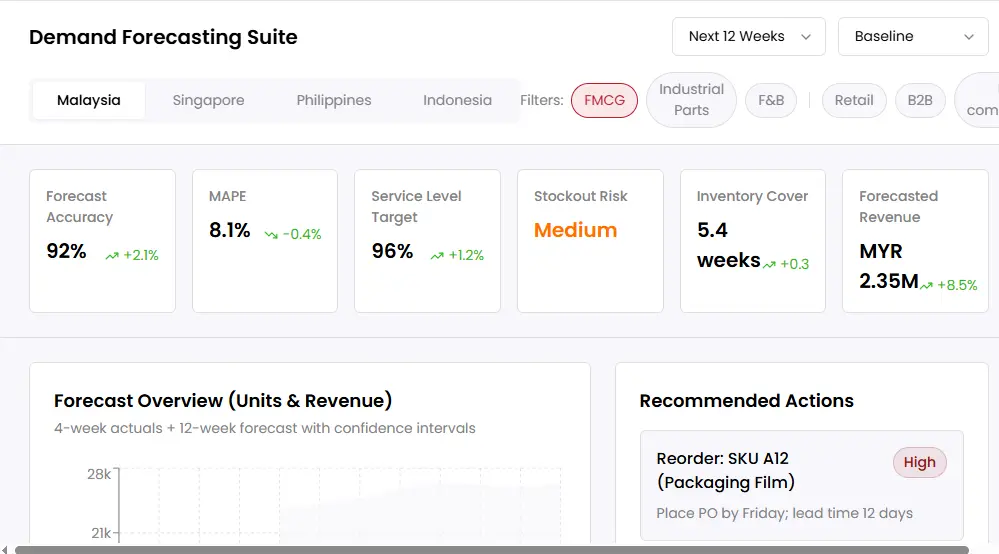Click the Forecast Accuracy upward trend icon

tap(112, 256)
